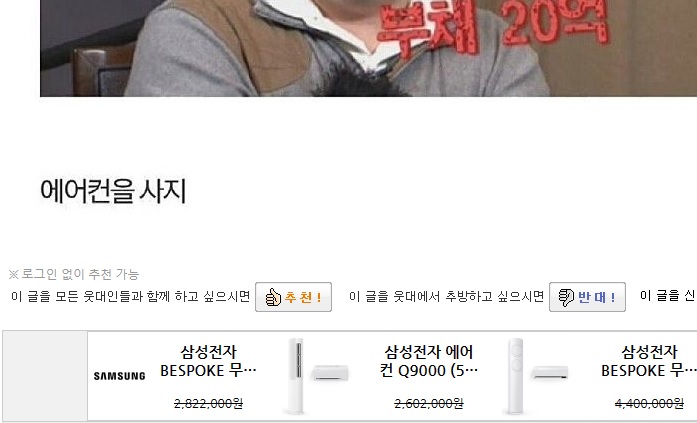Click the gray panel left of Samsung ad
Image resolution: width=697 pixels, height=423 pixels.
[x=45, y=376]
